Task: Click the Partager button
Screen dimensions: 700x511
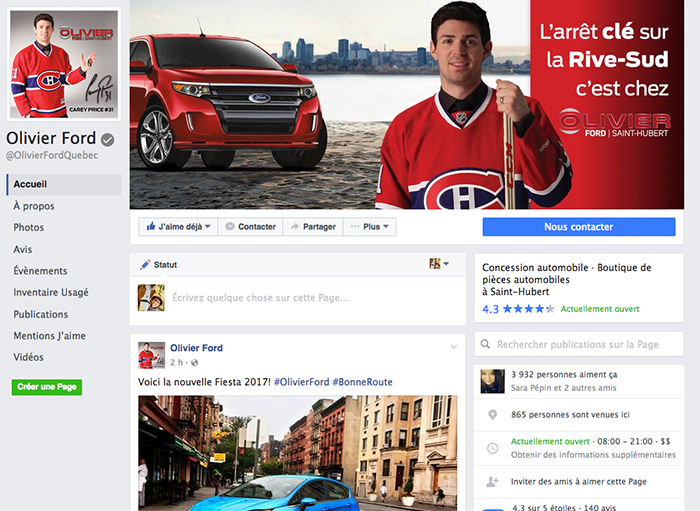Action: (x=312, y=227)
